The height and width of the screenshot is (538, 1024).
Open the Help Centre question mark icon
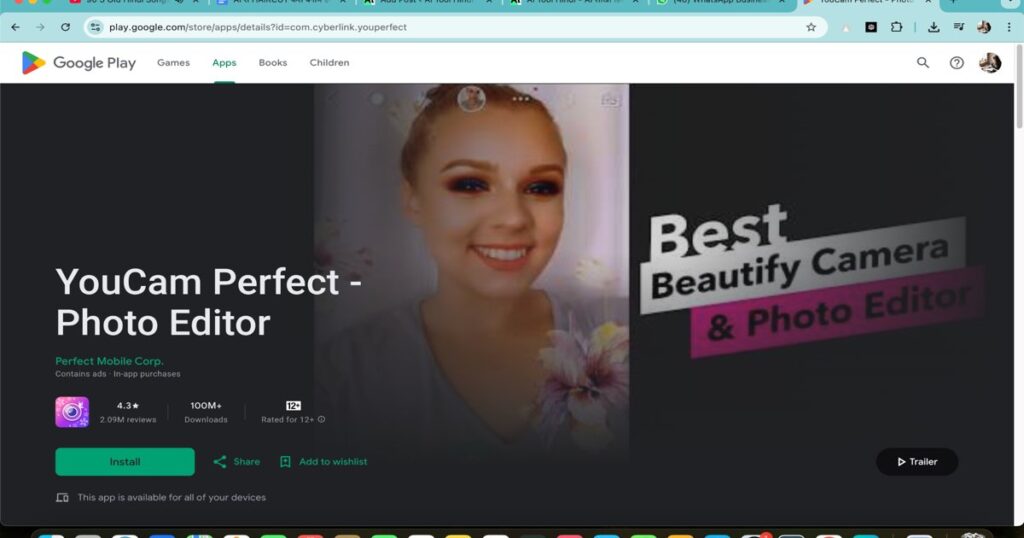957,63
